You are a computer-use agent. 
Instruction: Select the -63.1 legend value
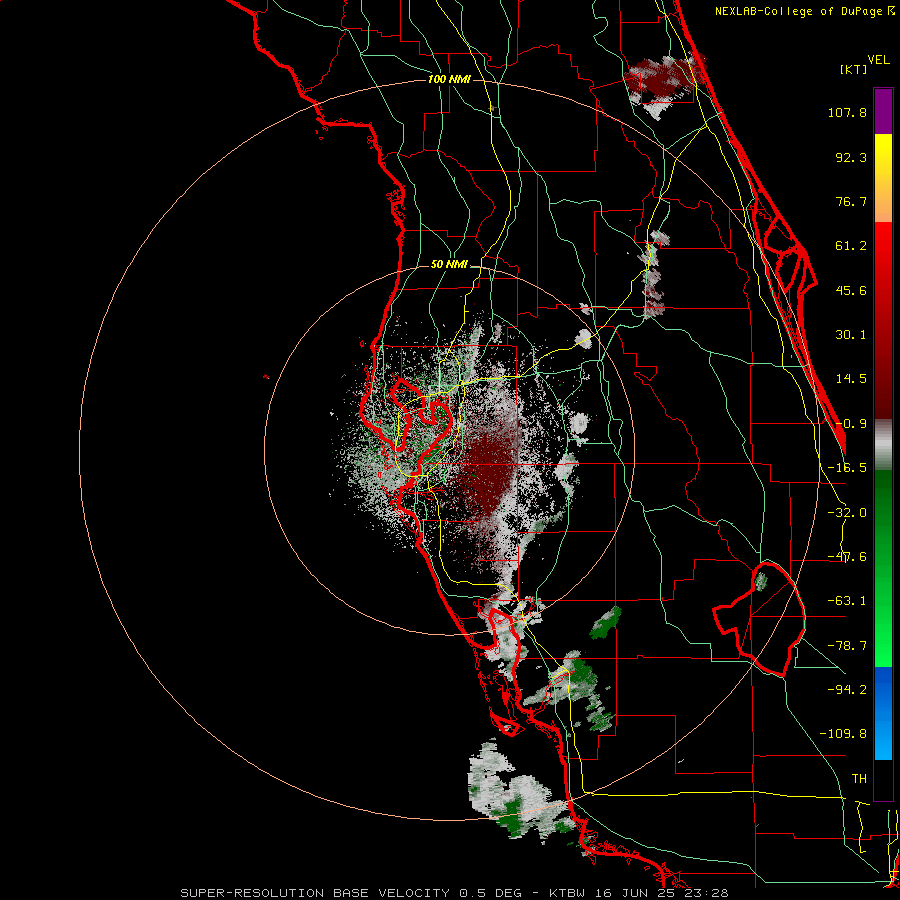847,601
